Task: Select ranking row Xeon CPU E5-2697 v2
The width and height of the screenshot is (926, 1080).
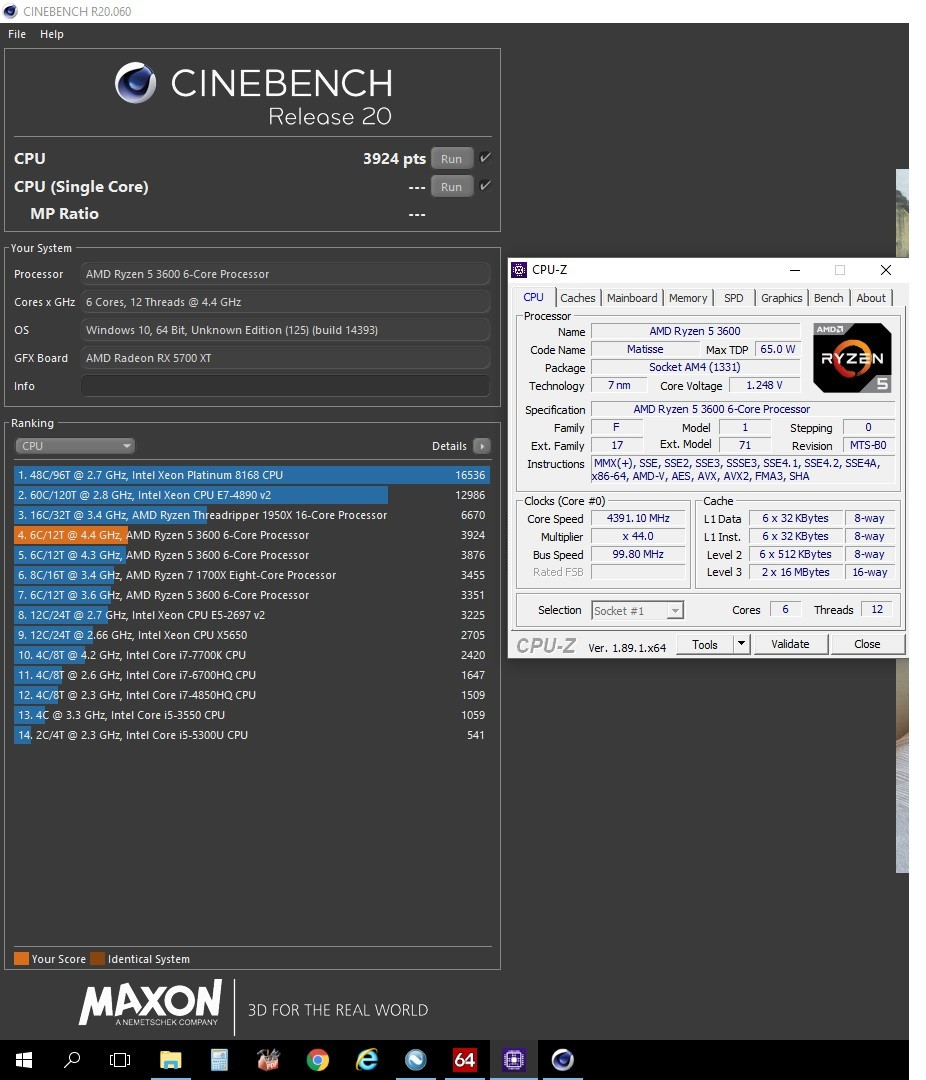Action: click(251, 614)
